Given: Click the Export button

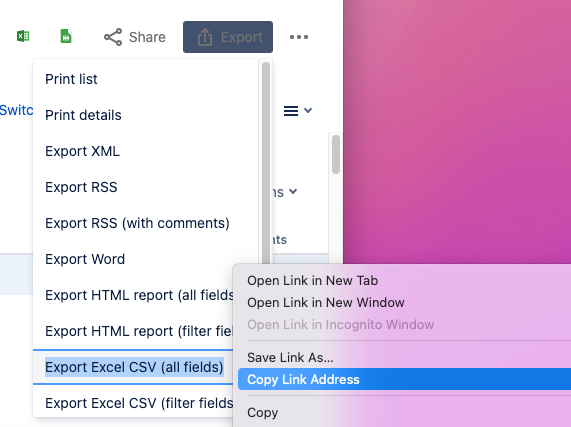Looking at the screenshot, I should pyautogui.click(x=228, y=37).
